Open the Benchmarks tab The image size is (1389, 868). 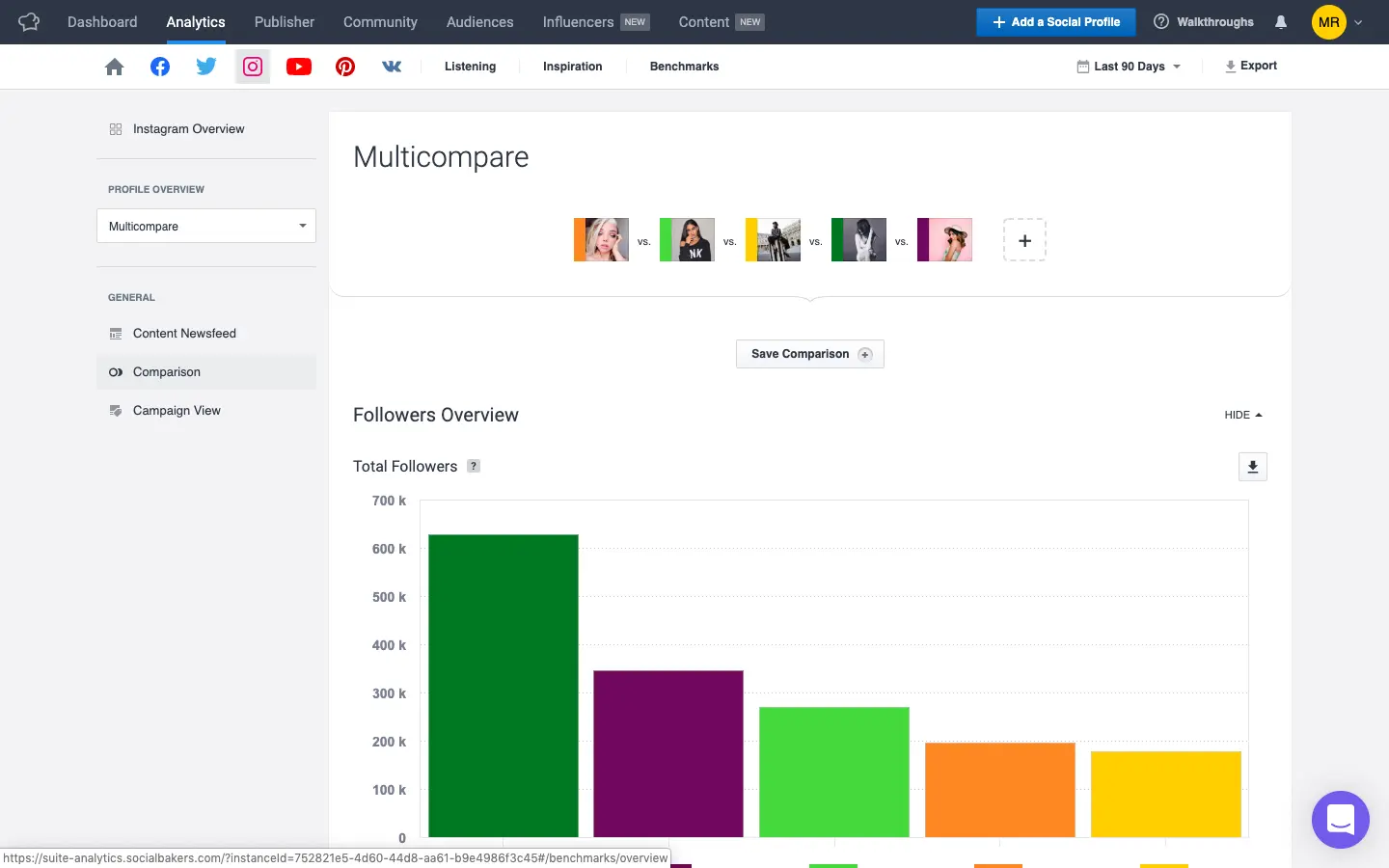pos(684,67)
